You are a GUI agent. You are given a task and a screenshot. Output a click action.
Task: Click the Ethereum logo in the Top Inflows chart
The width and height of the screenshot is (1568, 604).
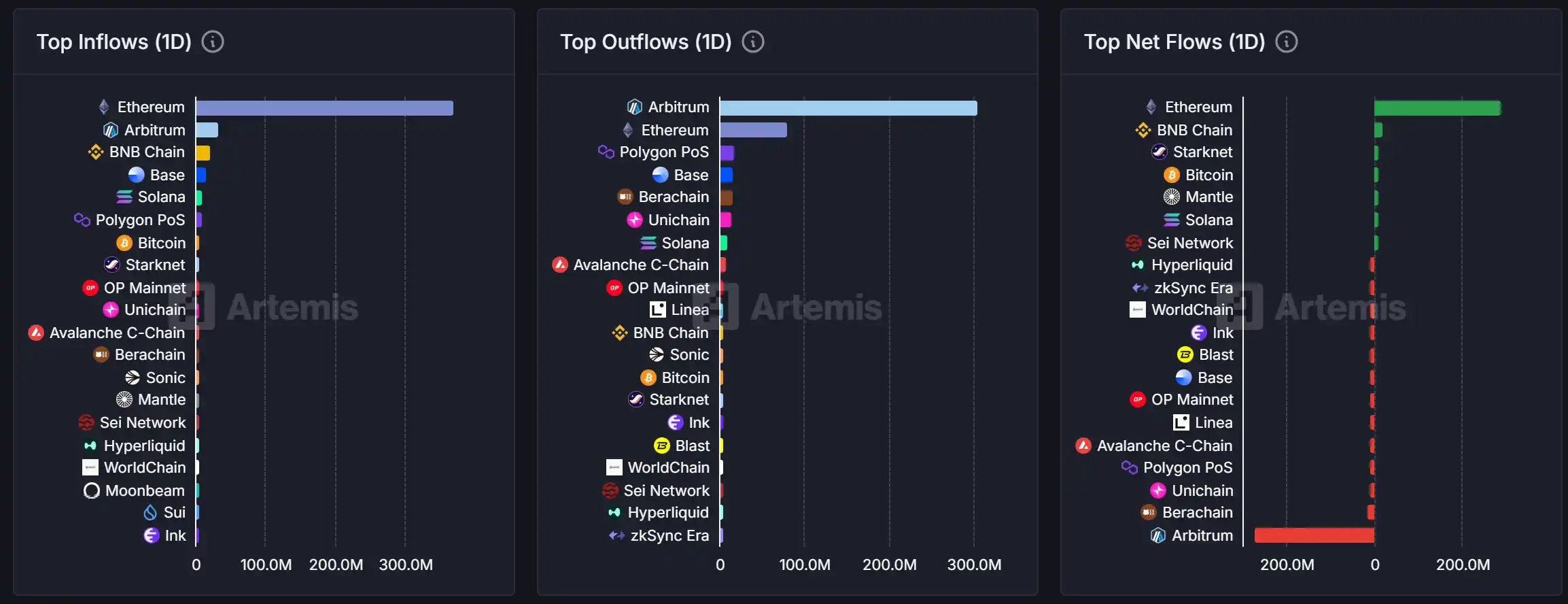point(104,107)
